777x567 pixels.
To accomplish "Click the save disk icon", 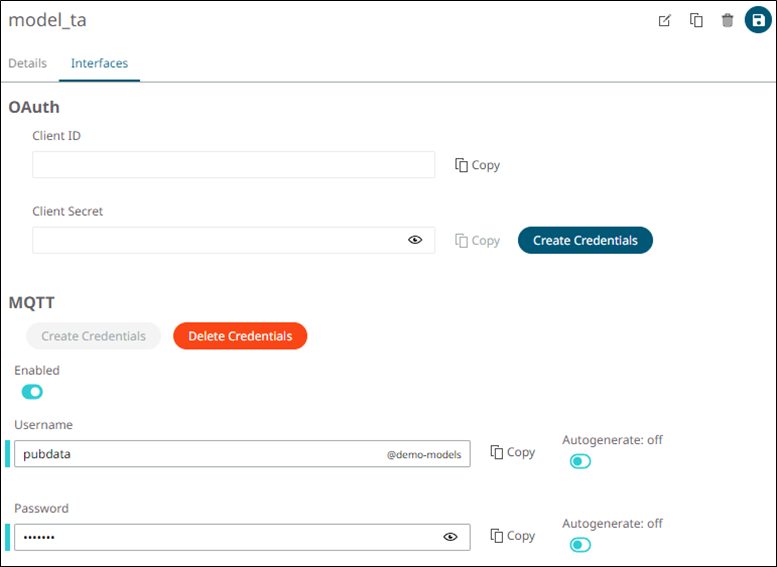I will pos(758,20).
